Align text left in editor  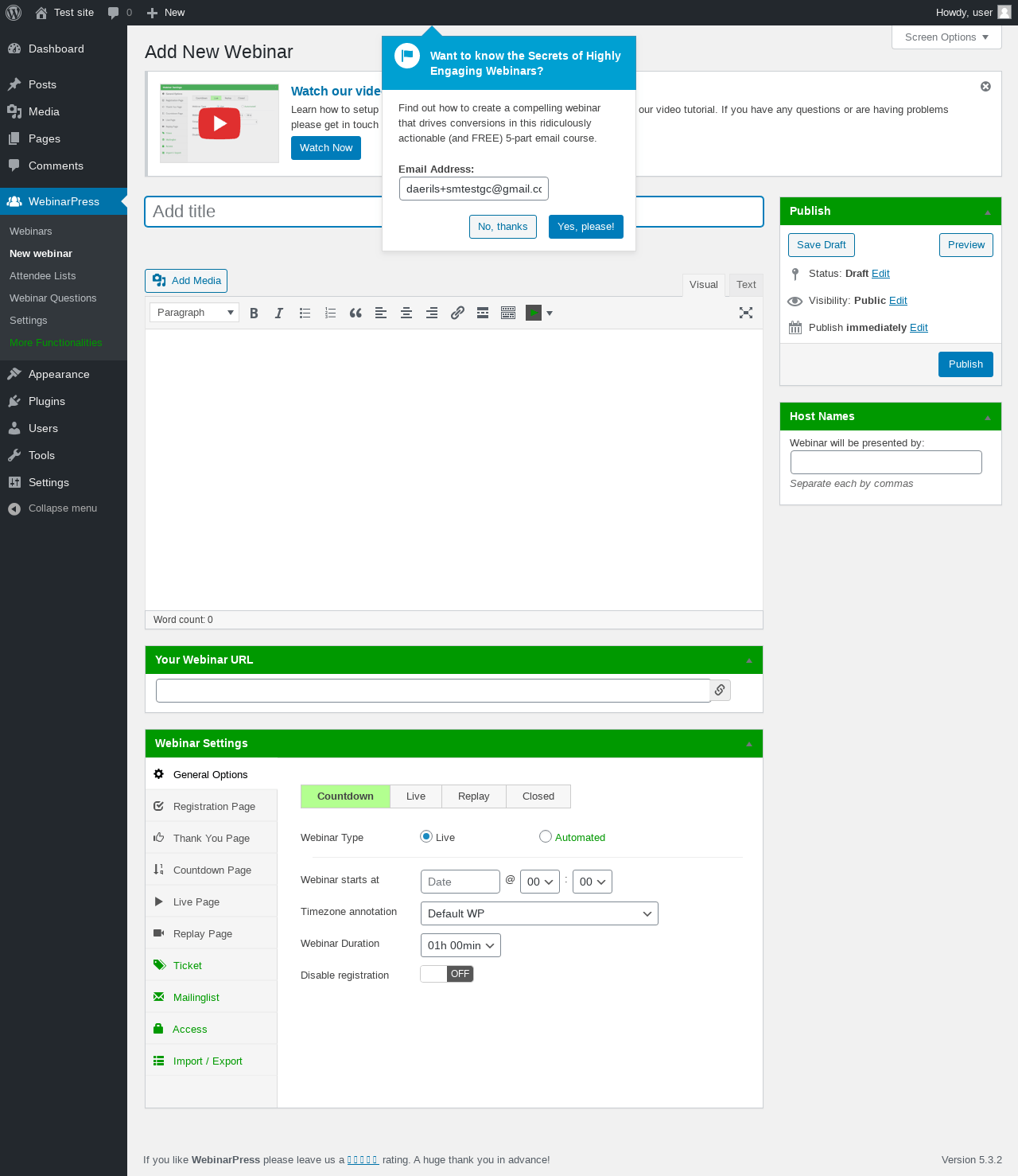pos(381,313)
